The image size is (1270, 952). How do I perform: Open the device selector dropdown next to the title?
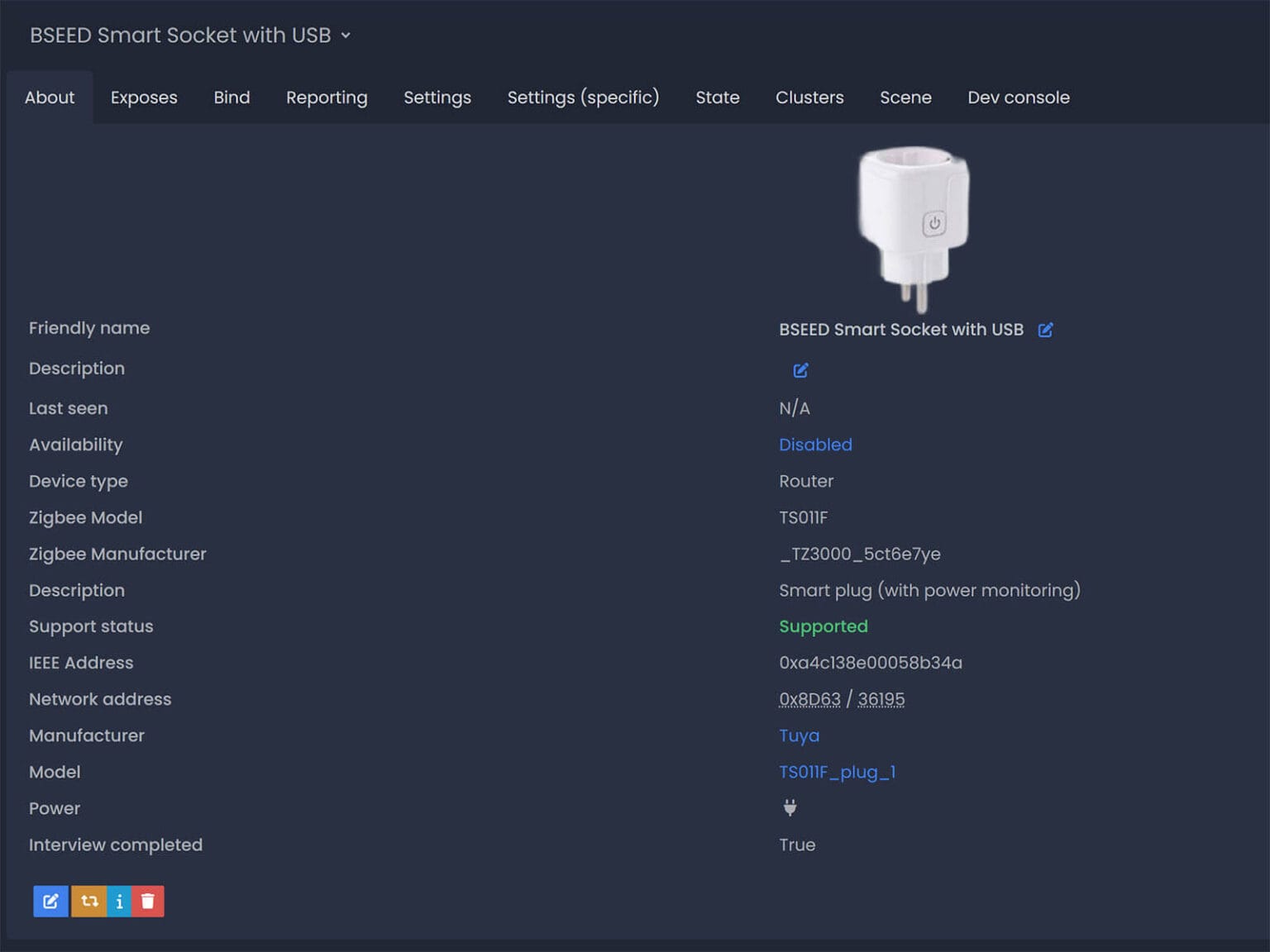tap(346, 36)
